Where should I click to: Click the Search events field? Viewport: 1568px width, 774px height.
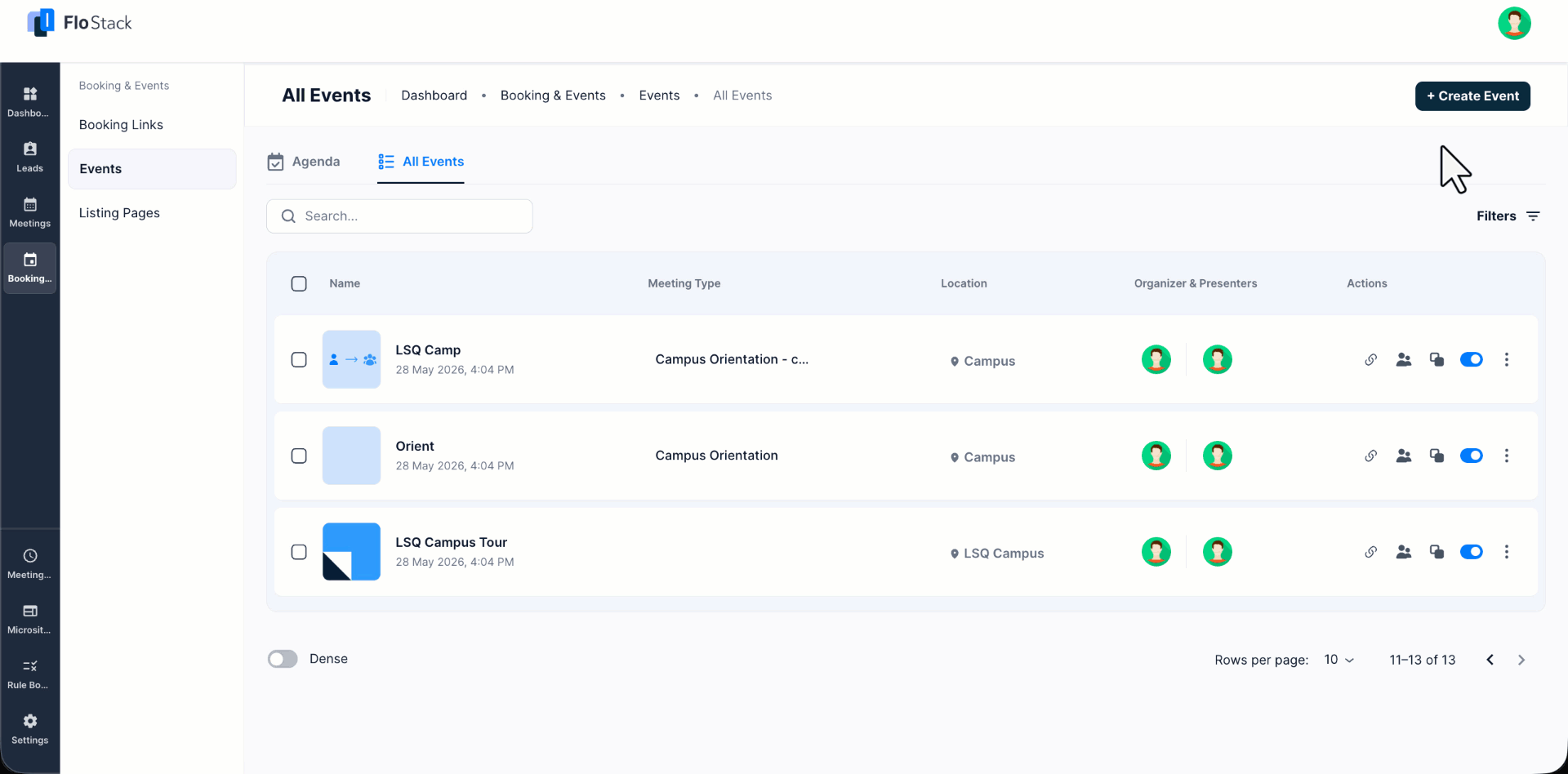click(399, 216)
